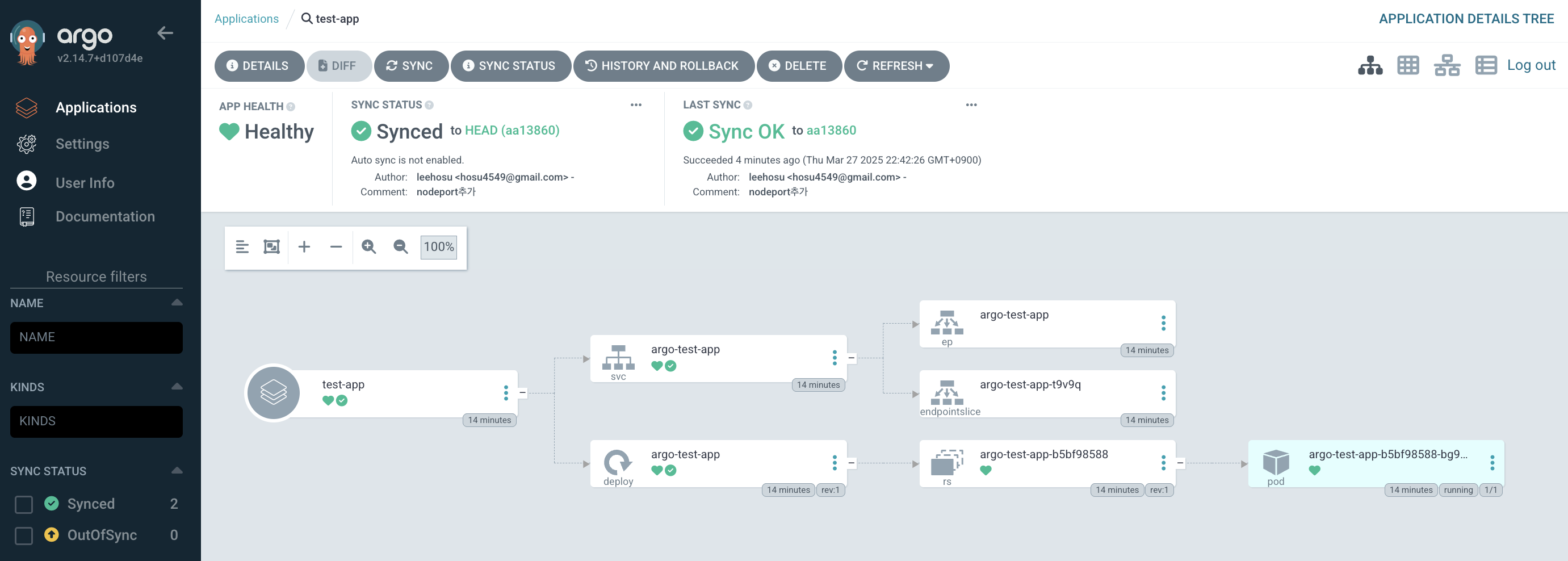Open svc argo-test-app kebab menu
1568x561 pixels.
pyautogui.click(x=834, y=358)
